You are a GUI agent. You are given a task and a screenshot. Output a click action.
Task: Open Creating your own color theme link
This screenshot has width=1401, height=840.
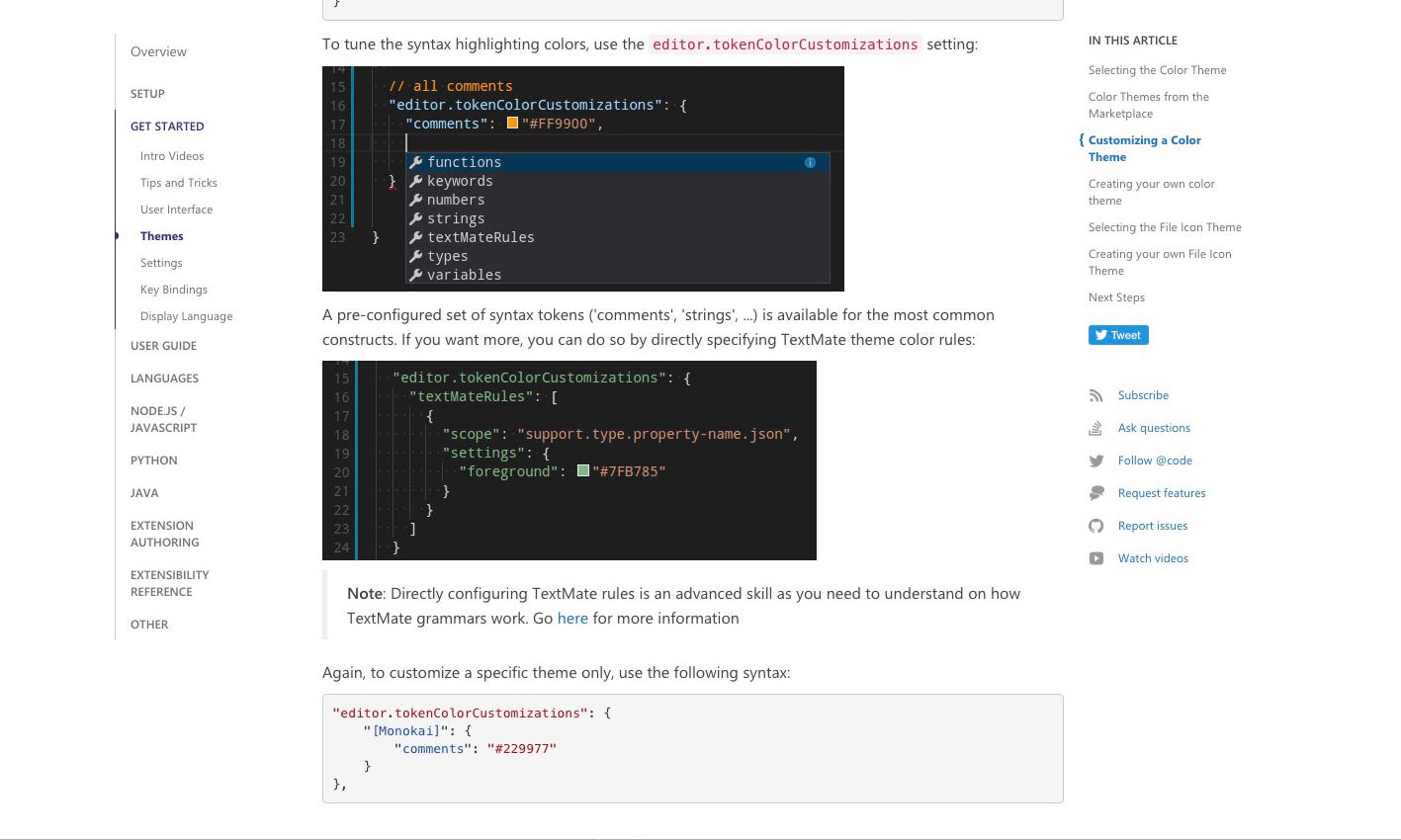1151,192
